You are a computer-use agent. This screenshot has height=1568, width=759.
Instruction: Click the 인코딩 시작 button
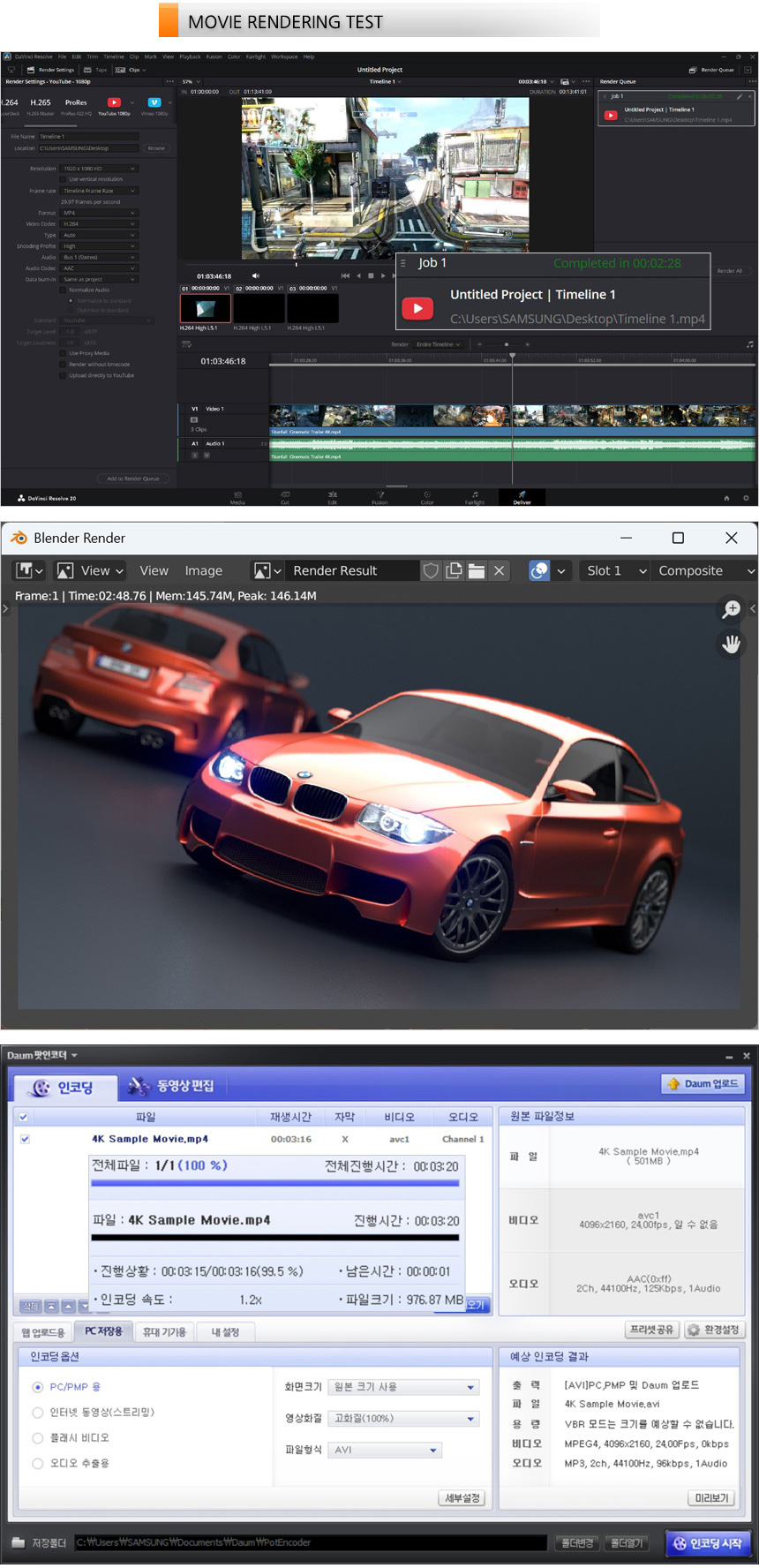(708, 1543)
